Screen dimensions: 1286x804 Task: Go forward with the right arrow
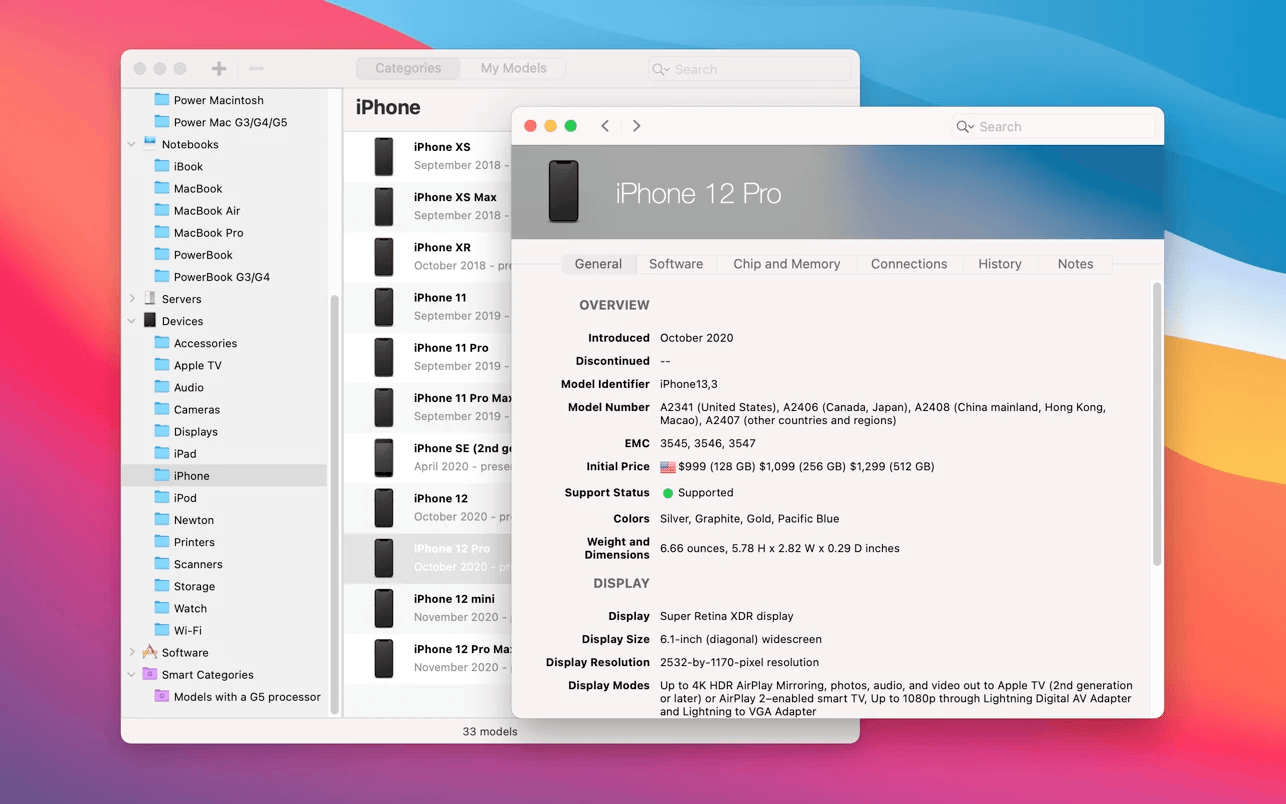point(636,126)
